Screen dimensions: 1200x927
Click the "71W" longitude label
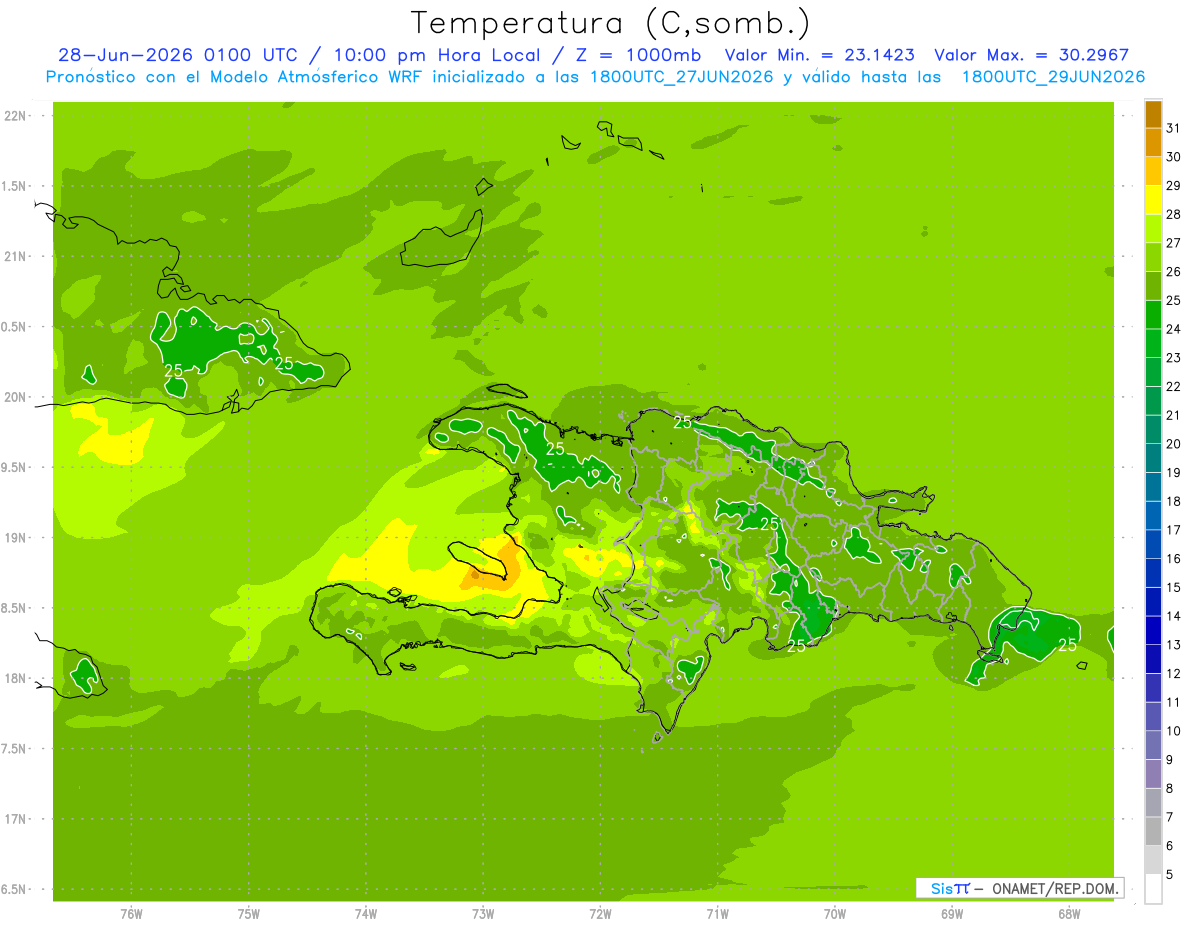(717, 914)
